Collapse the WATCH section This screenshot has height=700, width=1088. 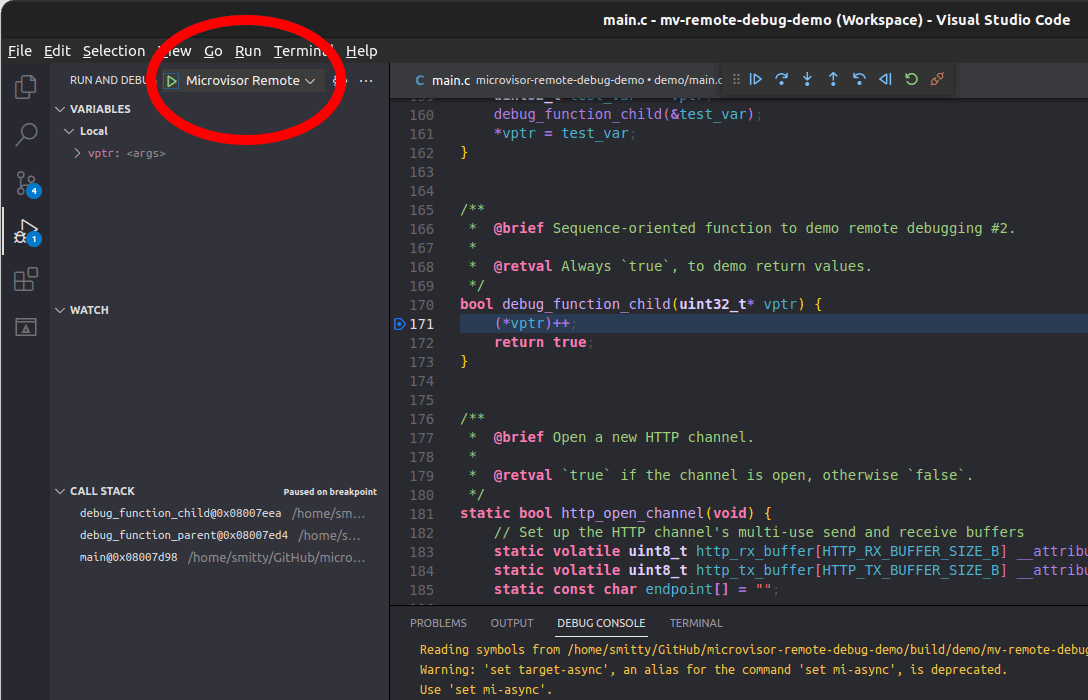(88, 310)
